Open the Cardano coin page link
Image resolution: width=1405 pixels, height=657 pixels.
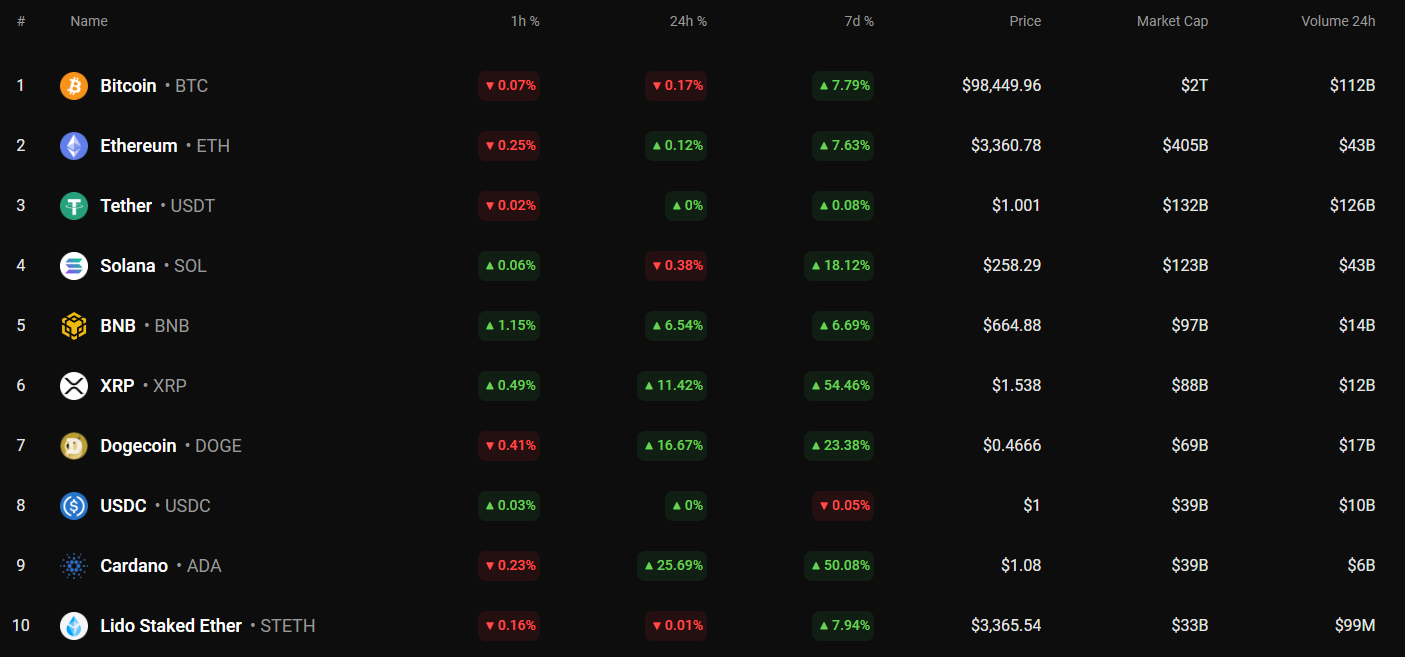[134, 566]
